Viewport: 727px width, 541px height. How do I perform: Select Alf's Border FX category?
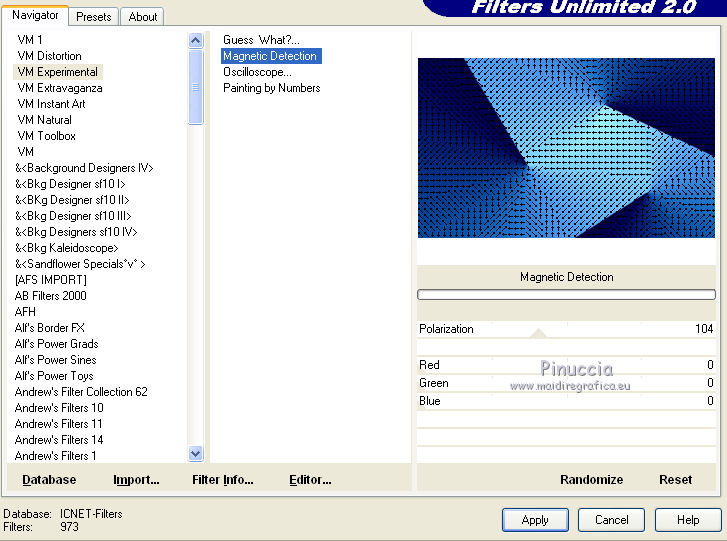tap(50, 328)
